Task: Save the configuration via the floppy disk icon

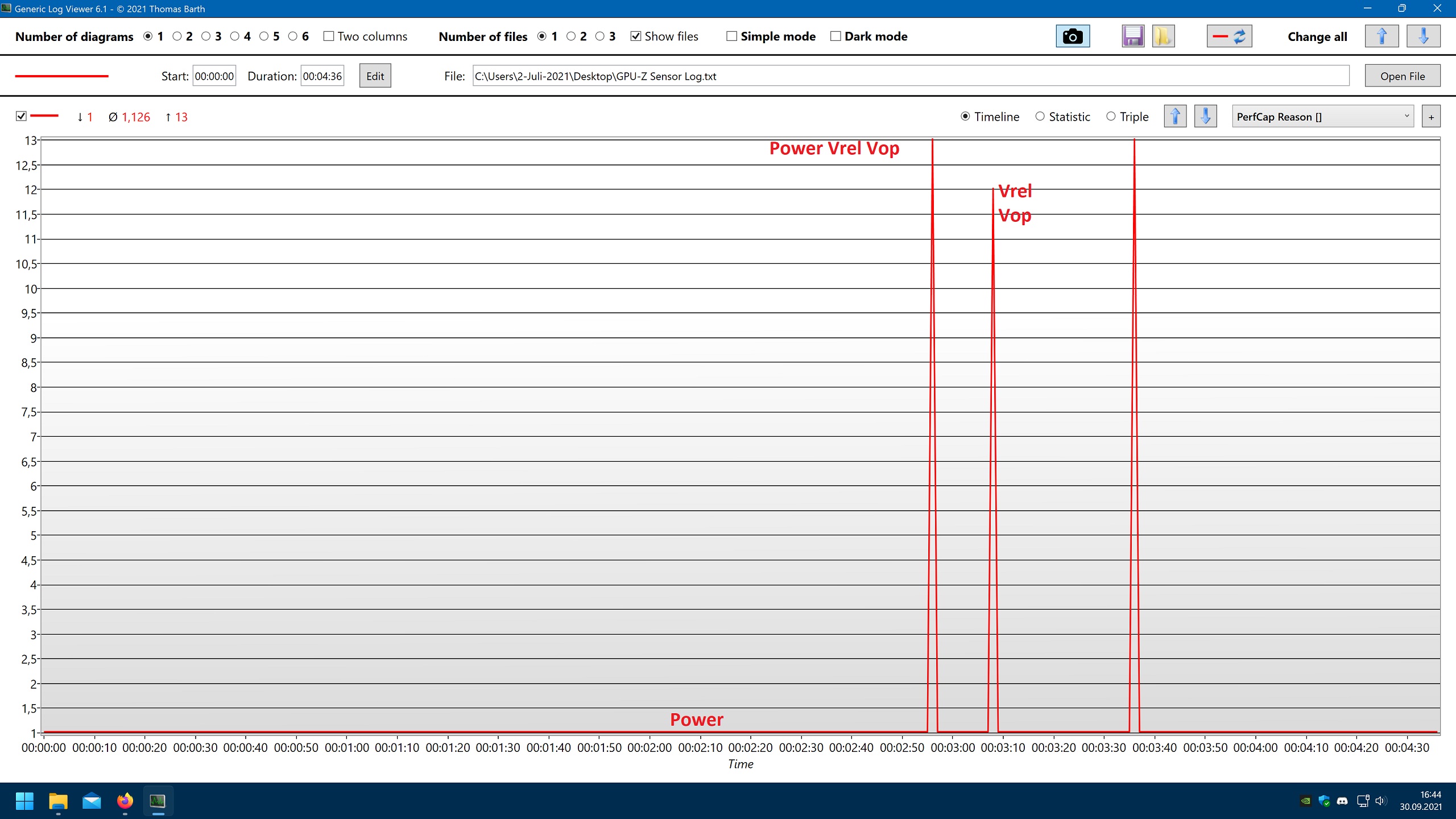Action: [1133, 36]
